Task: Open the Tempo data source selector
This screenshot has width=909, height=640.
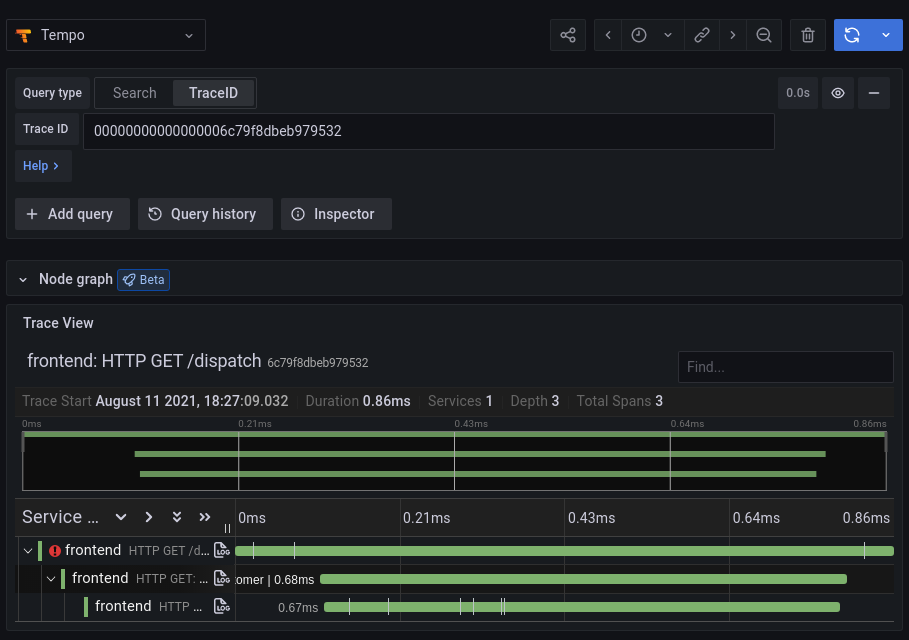Action: [105, 34]
